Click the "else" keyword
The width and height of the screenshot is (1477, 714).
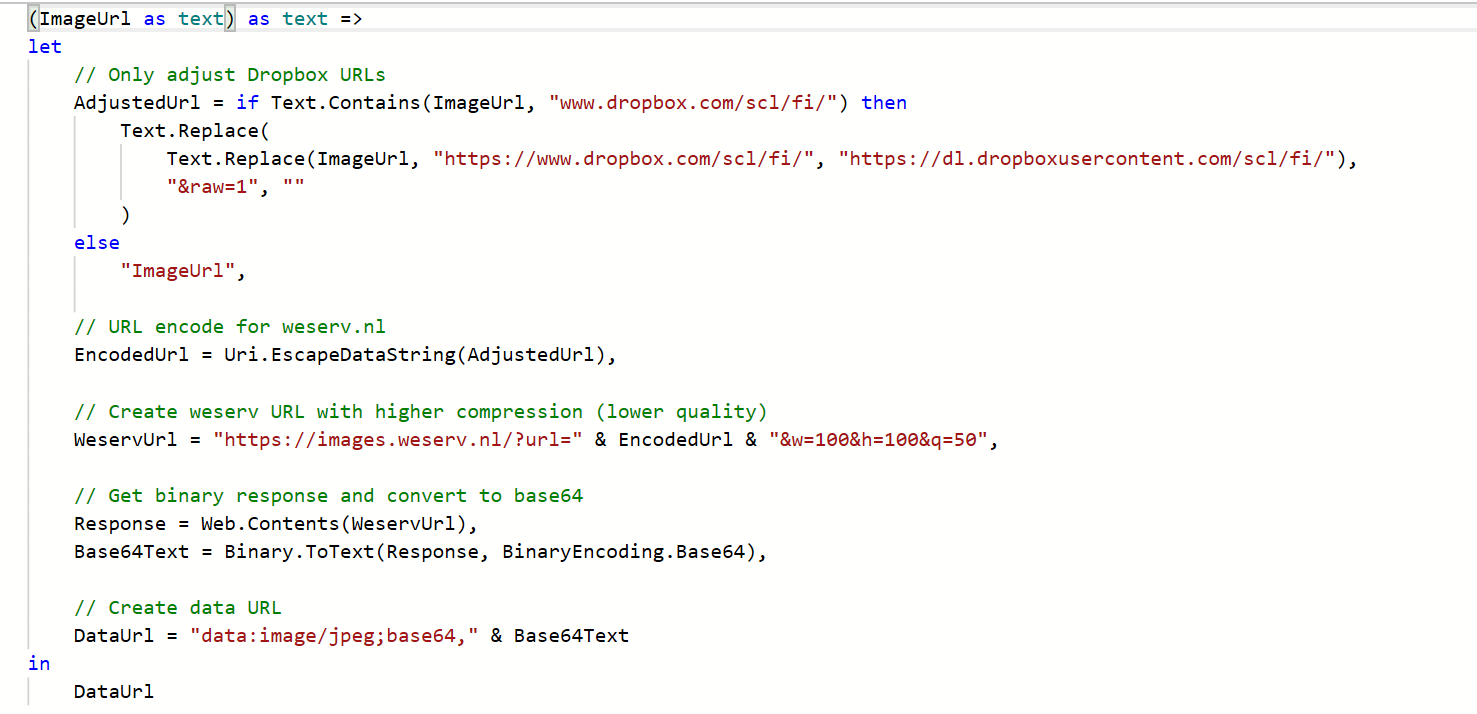tap(96, 243)
